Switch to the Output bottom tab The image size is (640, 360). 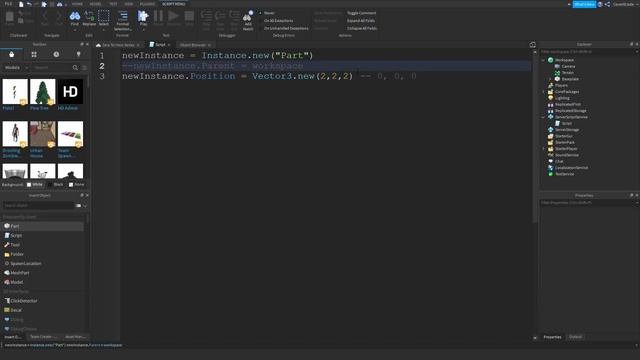tap(576, 337)
